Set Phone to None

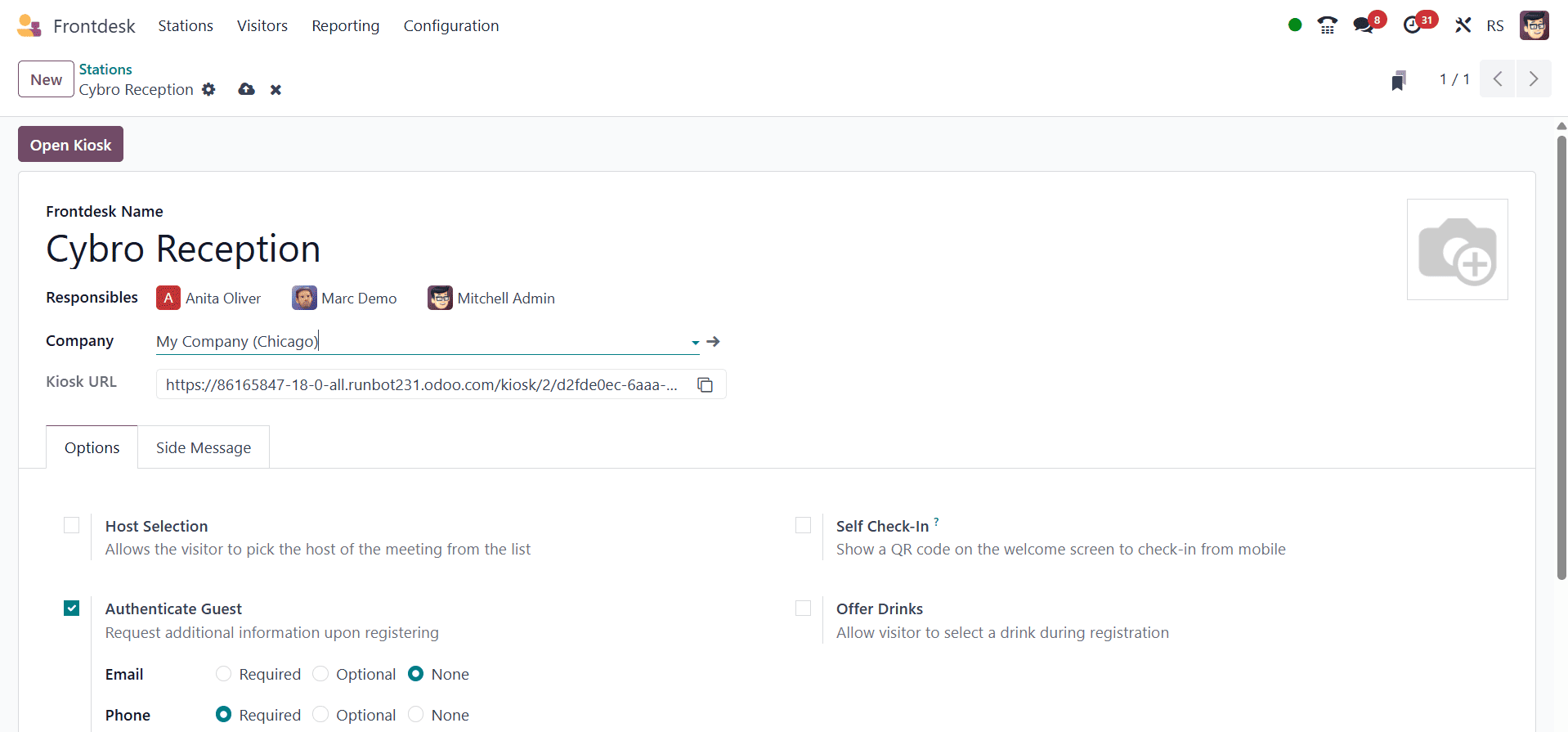tap(416, 715)
